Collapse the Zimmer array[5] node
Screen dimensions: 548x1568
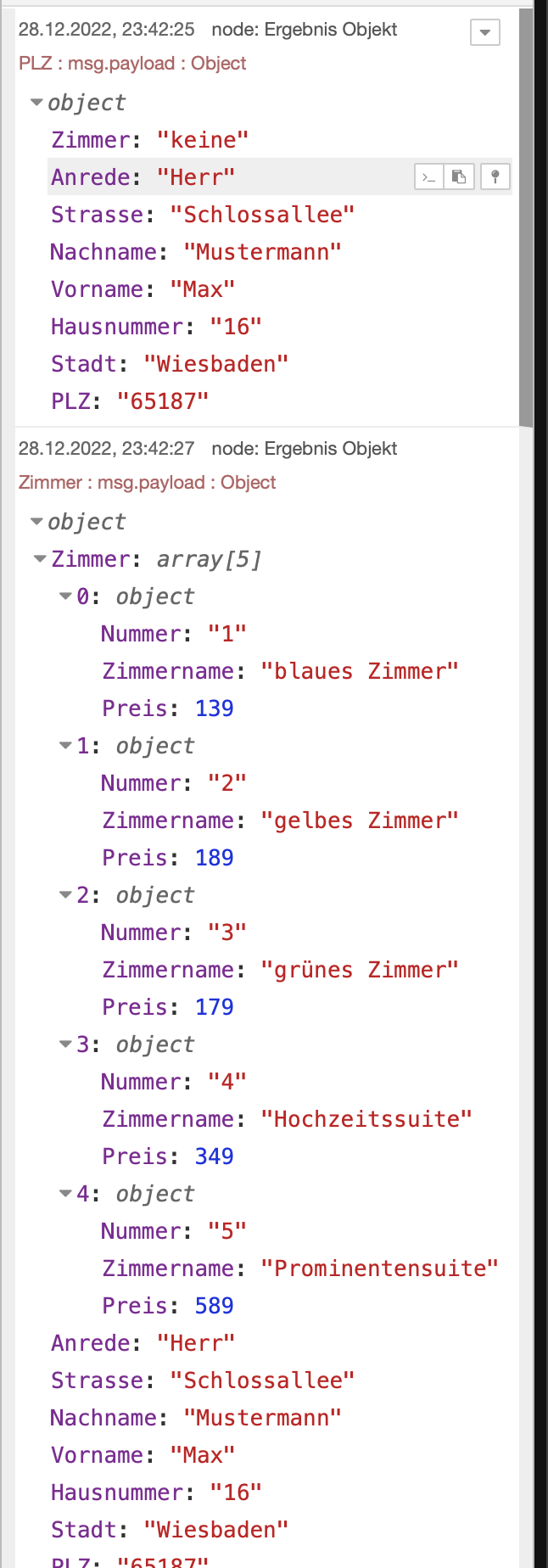[40, 559]
